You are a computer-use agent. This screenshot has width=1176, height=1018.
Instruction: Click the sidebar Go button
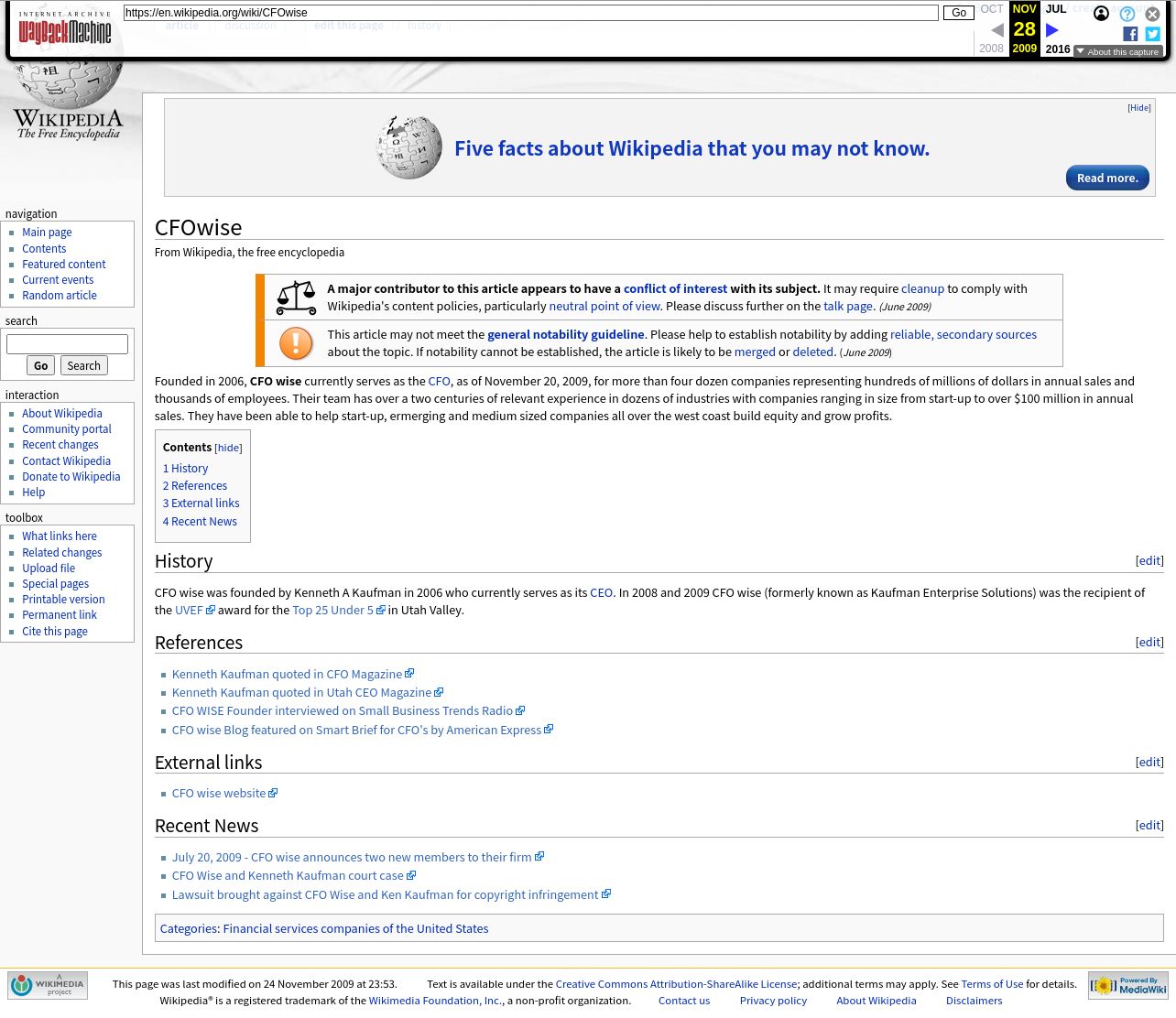click(40, 365)
